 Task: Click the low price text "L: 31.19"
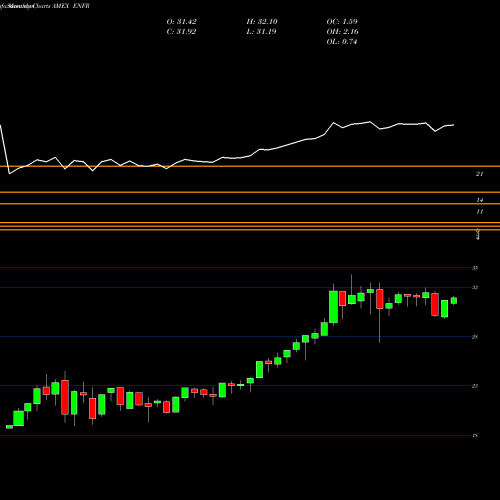click(262, 32)
